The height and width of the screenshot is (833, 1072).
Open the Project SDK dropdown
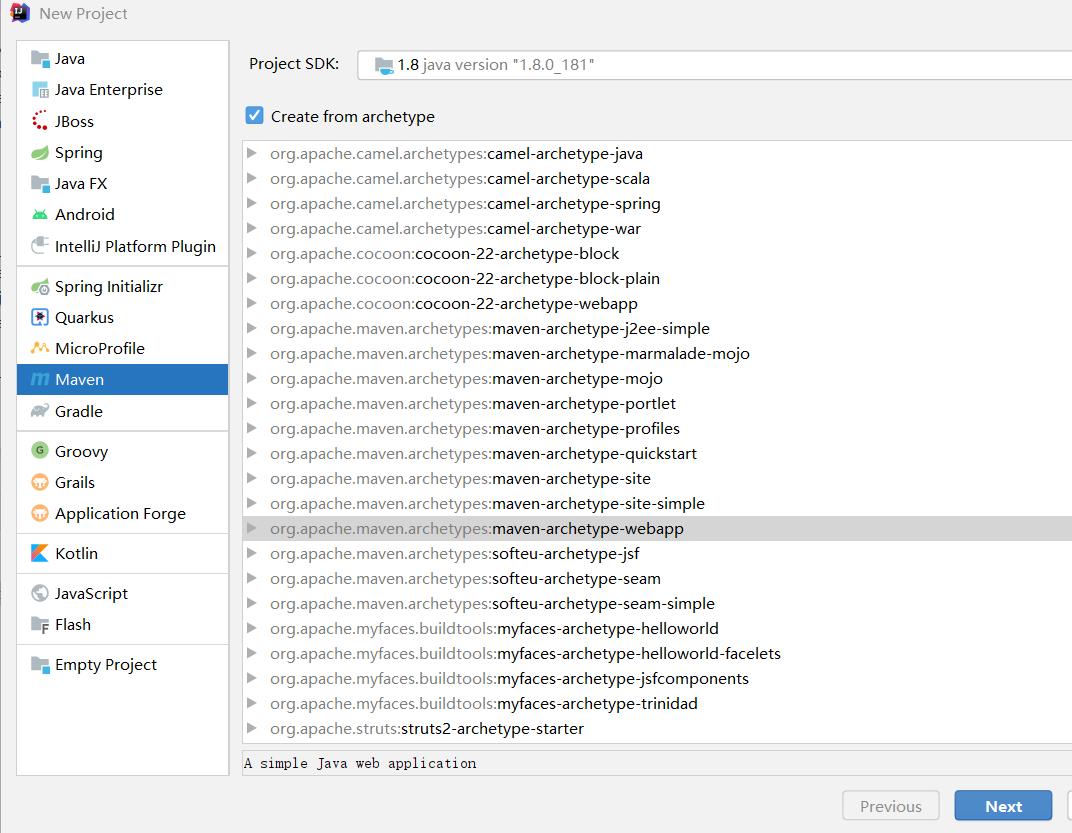(714, 65)
